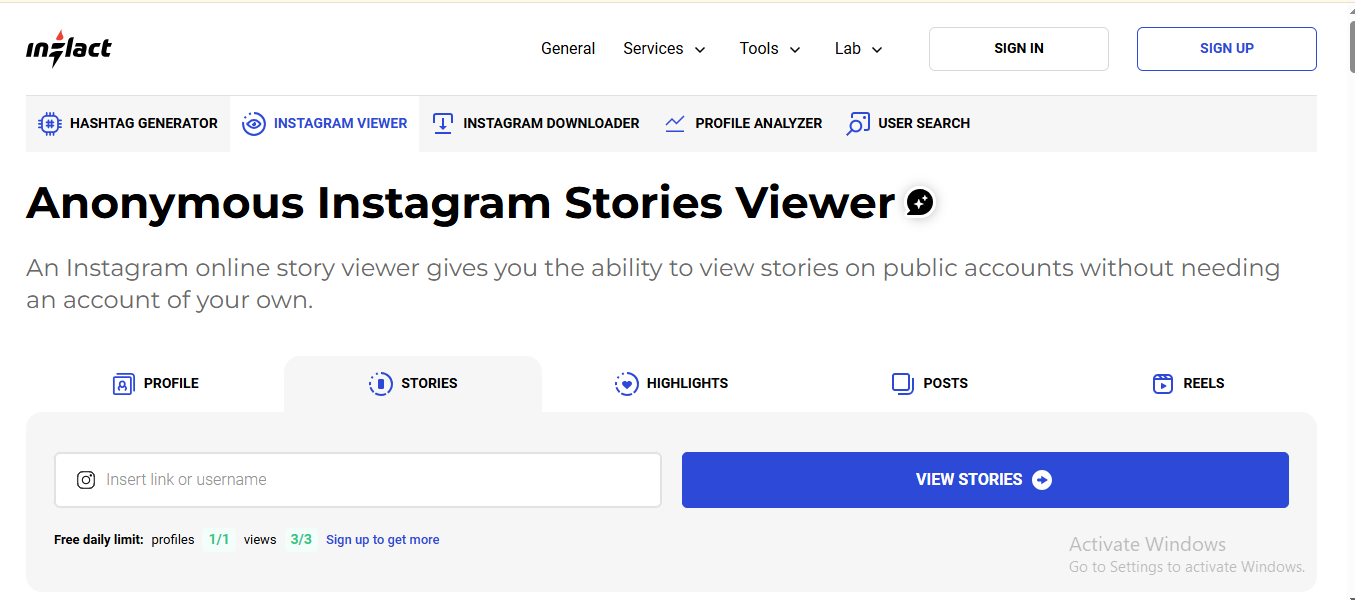Click the 3/3 views limit badge
The image size is (1355, 600).
(x=301, y=540)
